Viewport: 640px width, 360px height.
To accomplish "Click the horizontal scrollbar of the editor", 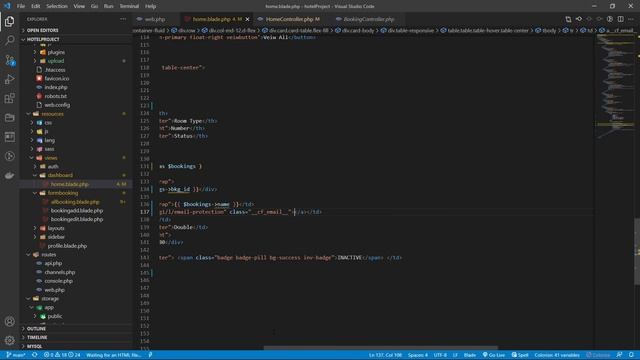I will click(380, 348).
